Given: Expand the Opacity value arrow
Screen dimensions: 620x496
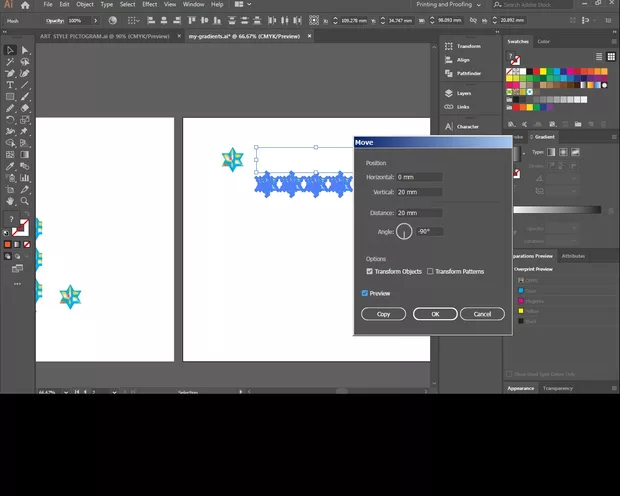Looking at the screenshot, I should point(97,20).
